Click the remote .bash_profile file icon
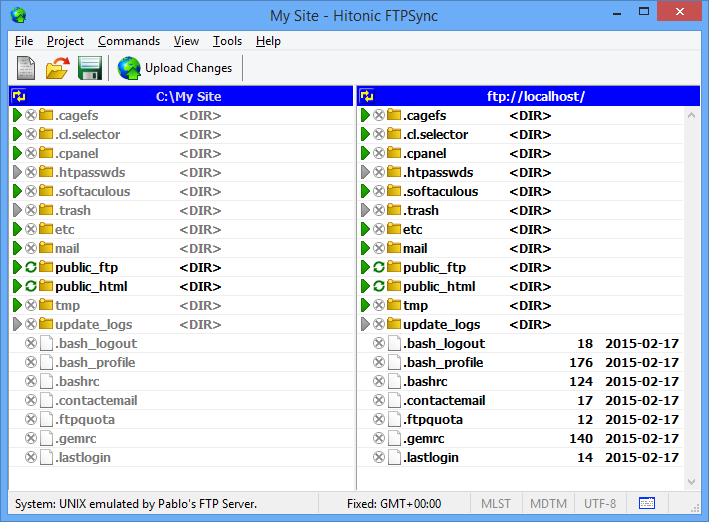 pos(395,362)
